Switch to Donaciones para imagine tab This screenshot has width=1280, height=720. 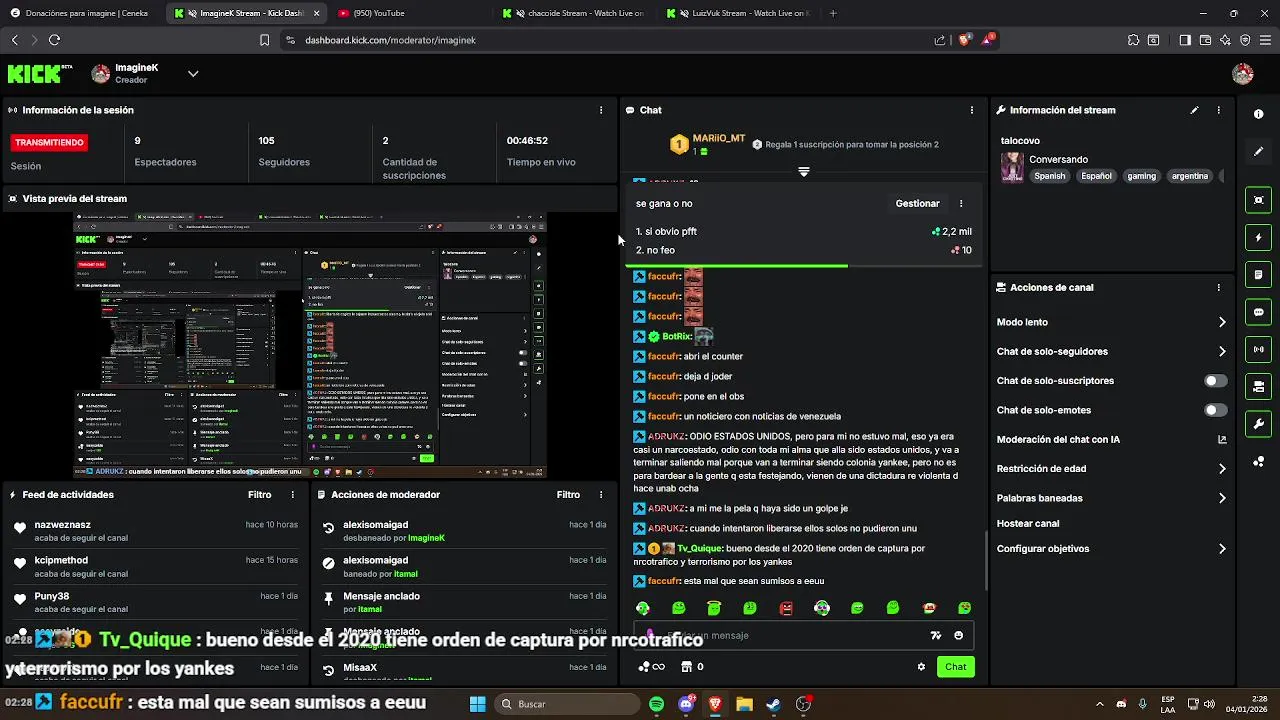(x=80, y=13)
